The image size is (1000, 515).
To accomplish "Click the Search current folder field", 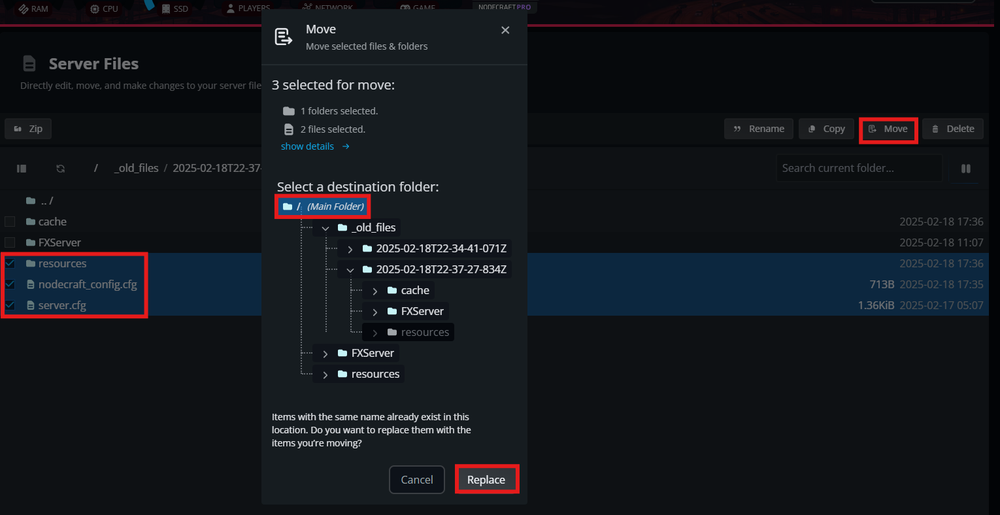I will point(858,168).
